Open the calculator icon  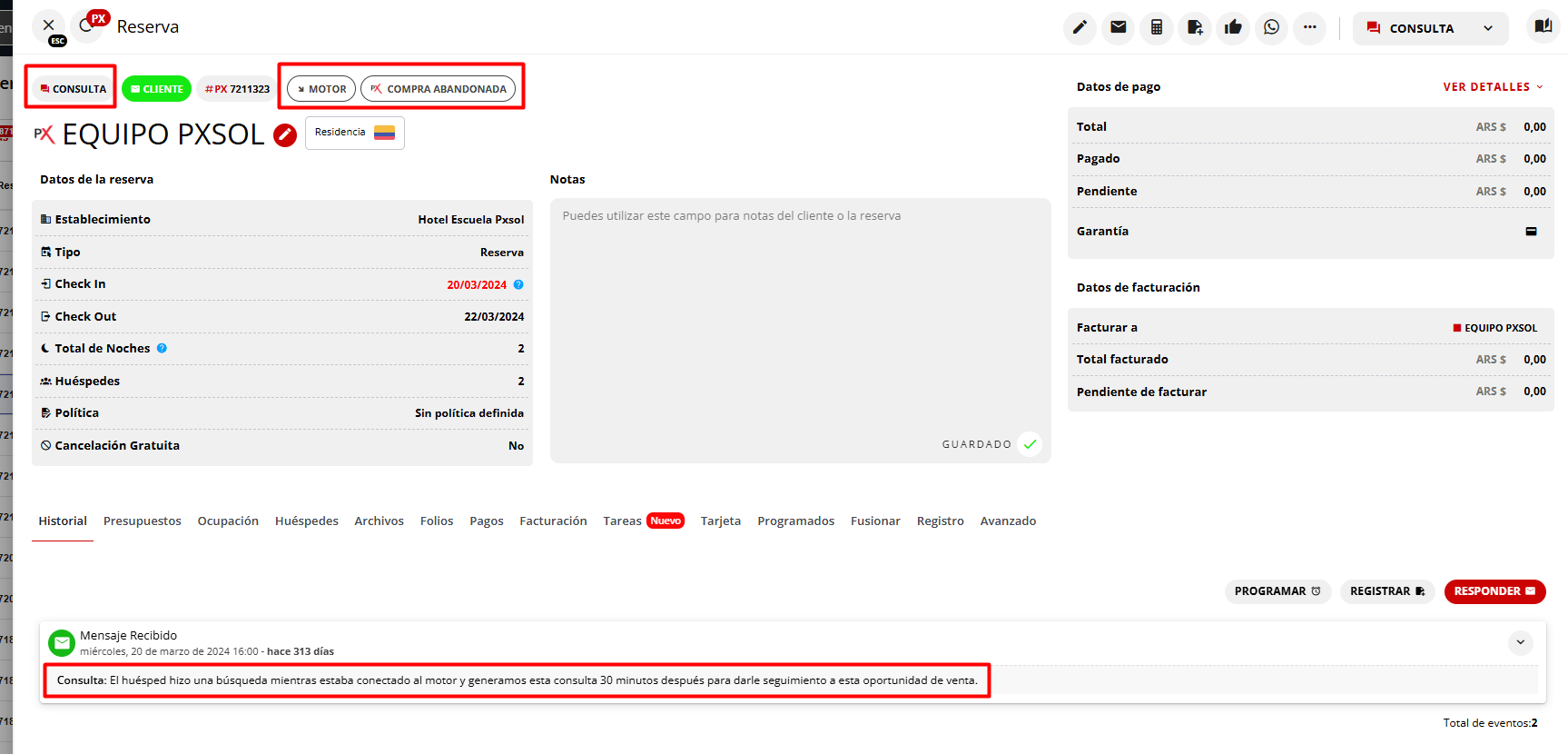point(1157,27)
